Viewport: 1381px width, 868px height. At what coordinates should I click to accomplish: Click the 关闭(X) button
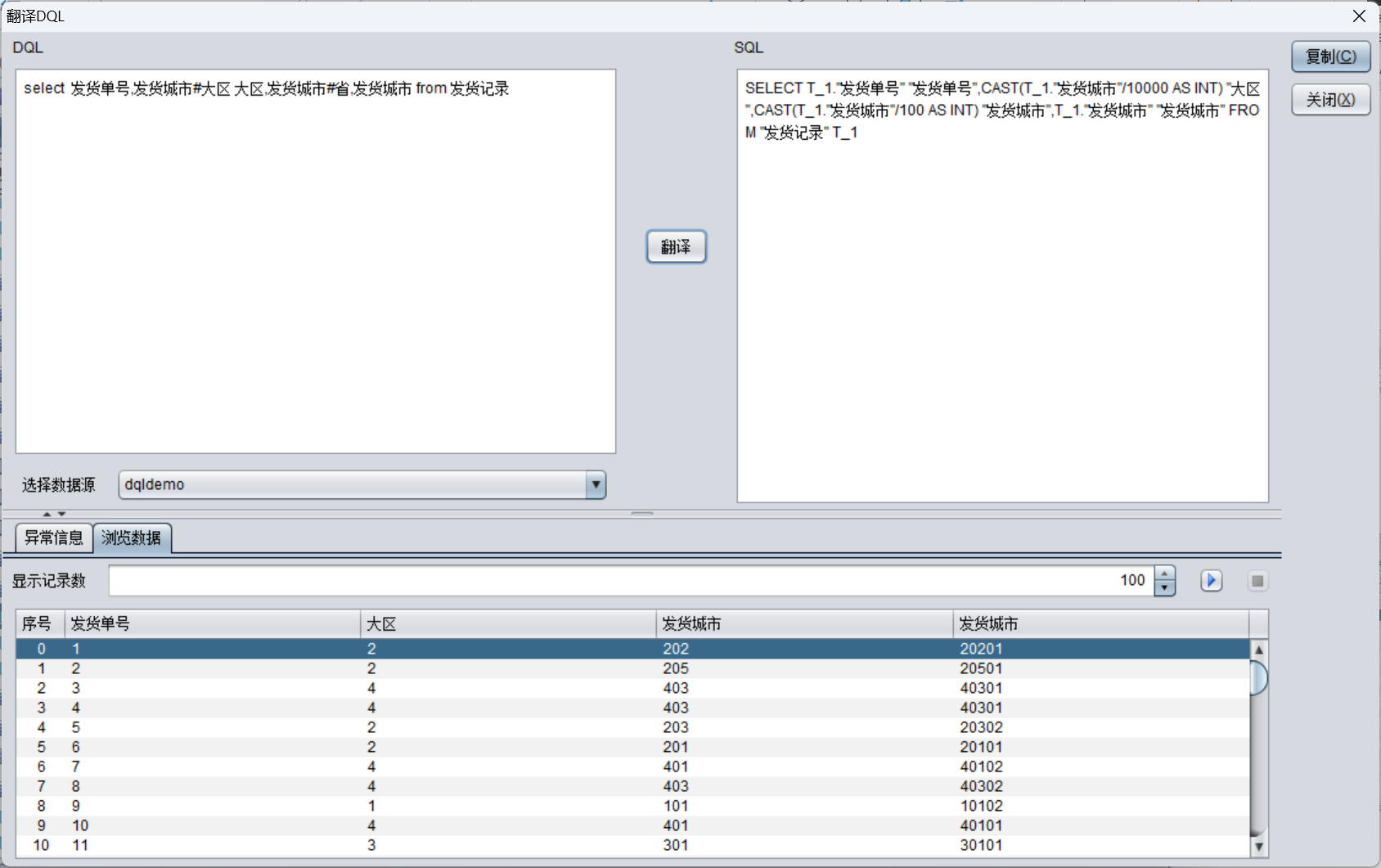click(1330, 99)
